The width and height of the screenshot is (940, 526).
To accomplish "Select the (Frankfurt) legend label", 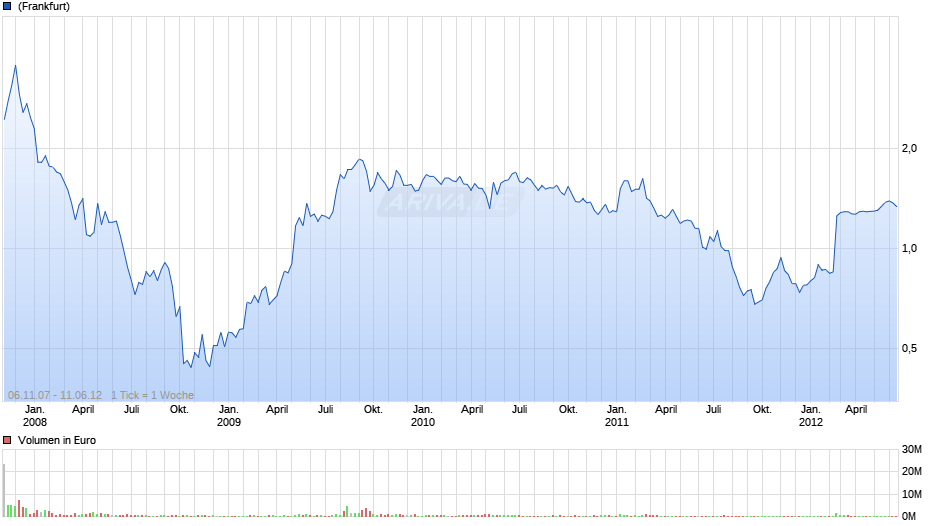I will pyautogui.click(x=44, y=7).
